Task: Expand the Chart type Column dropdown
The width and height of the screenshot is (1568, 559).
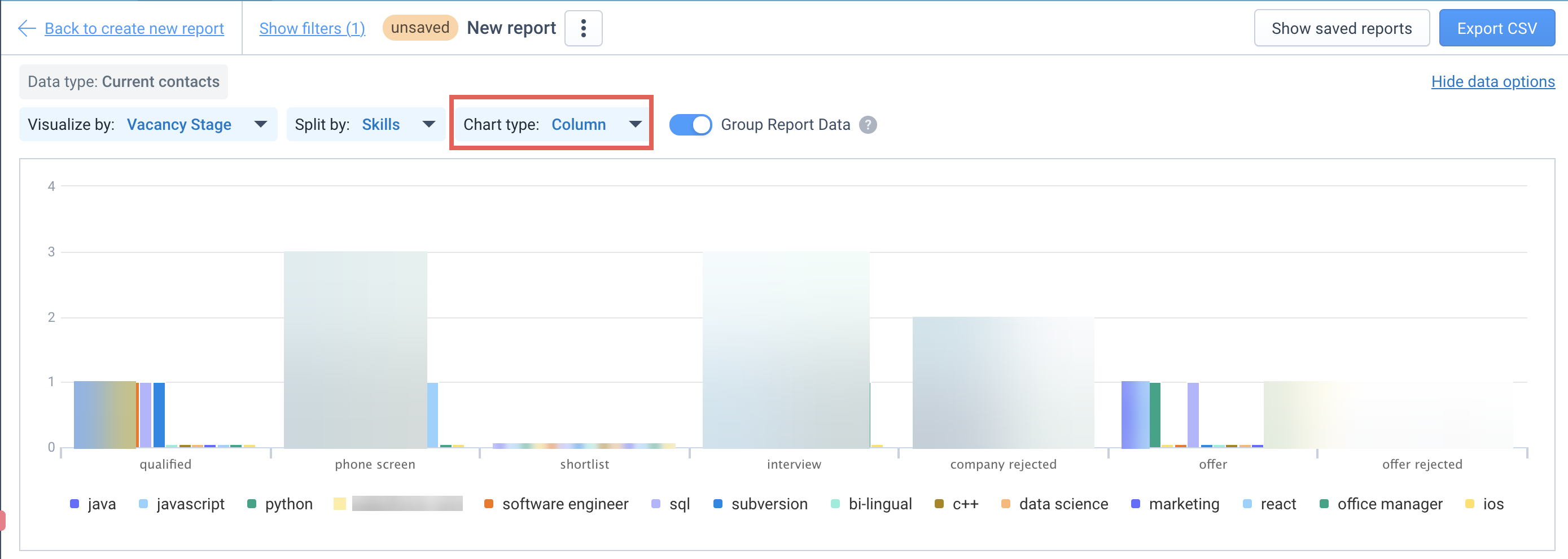Action: pos(551,124)
